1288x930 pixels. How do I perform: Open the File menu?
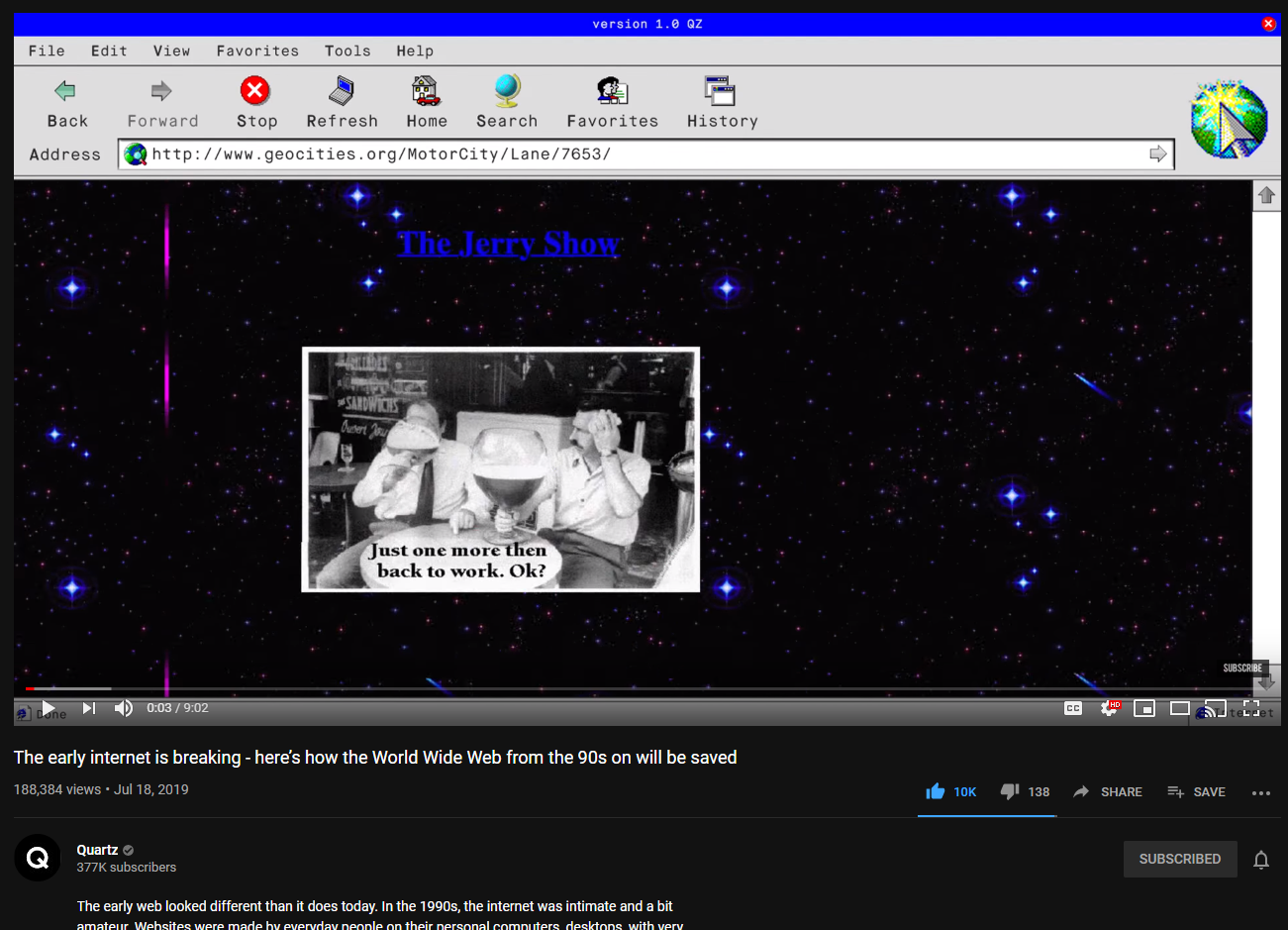tap(47, 51)
